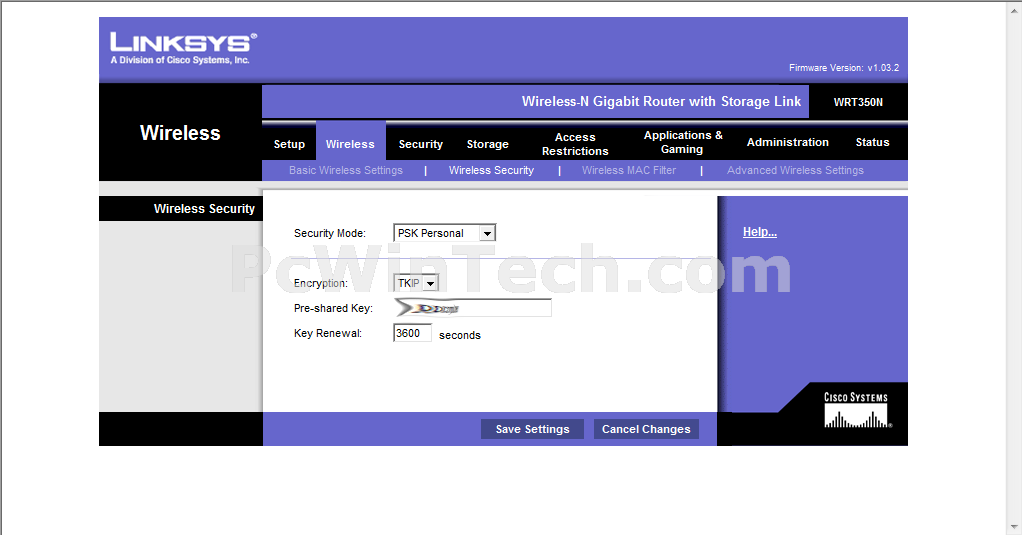1022x535 pixels.
Task: Click the Linksys logo
Action: click(x=183, y=48)
